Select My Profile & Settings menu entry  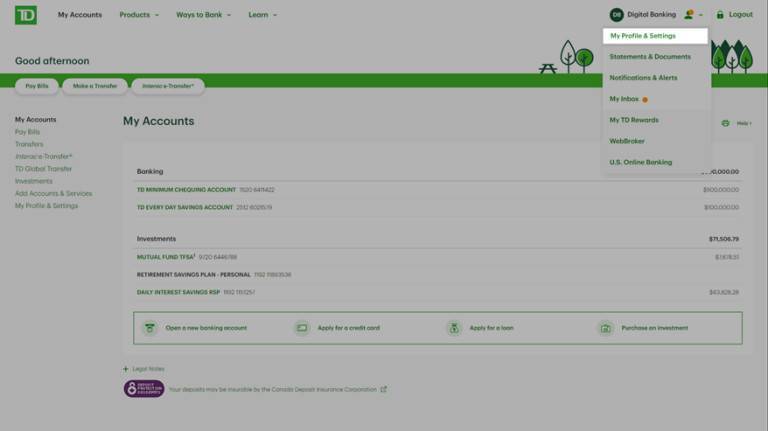click(x=655, y=36)
